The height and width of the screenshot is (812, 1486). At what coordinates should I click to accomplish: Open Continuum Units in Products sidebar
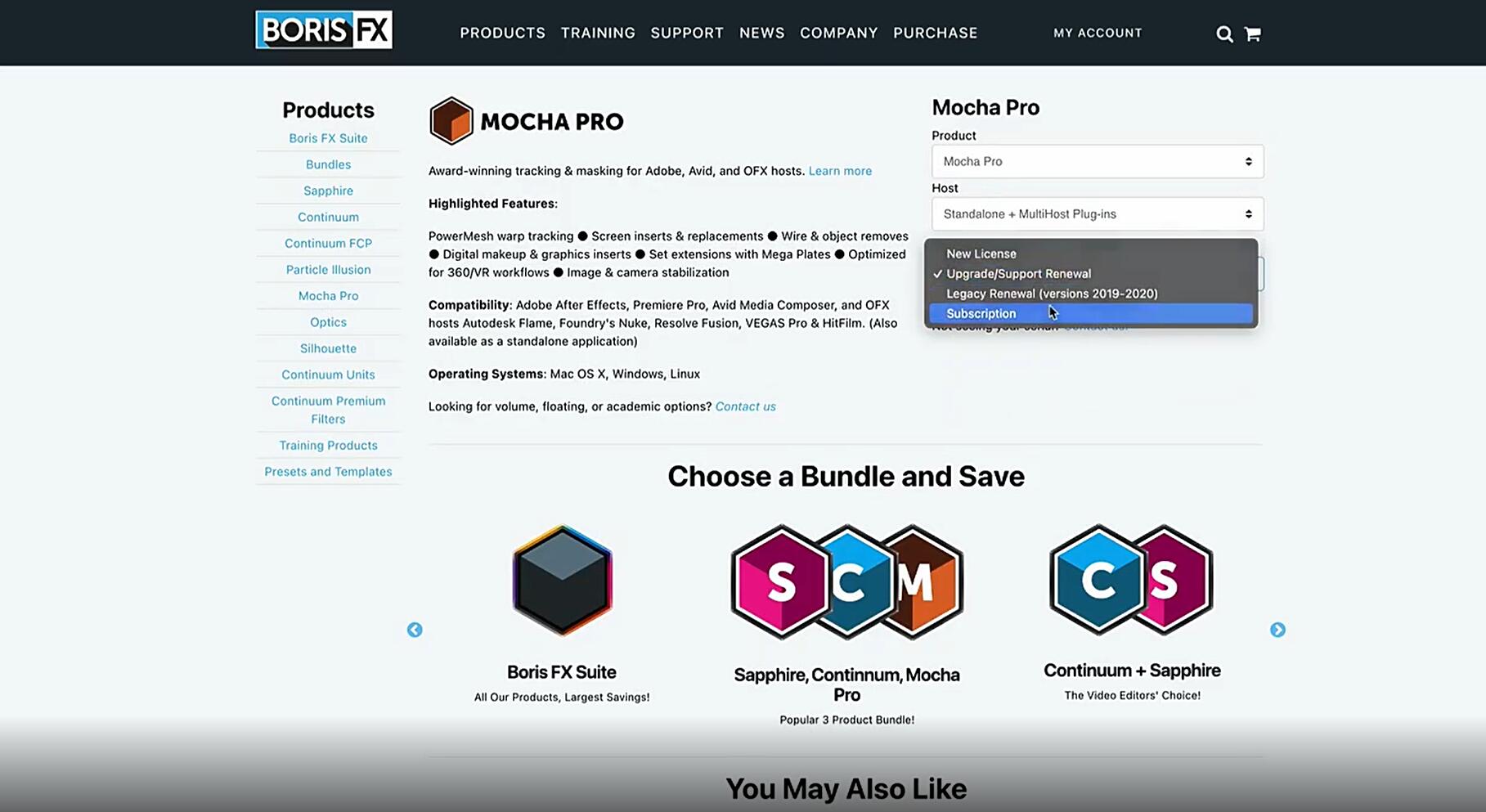(x=328, y=374)
